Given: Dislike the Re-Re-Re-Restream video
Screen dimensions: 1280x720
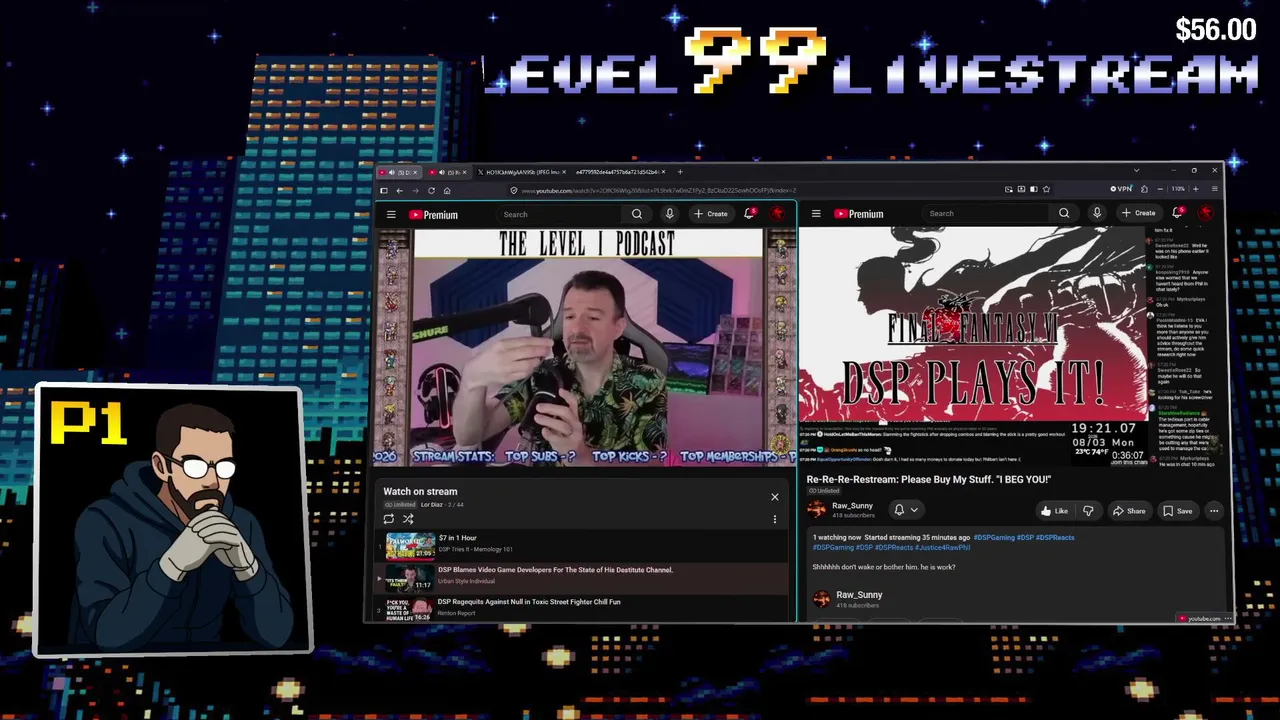Looking at the screenshot, I should pyautogui.click(x=1088, y=511).
